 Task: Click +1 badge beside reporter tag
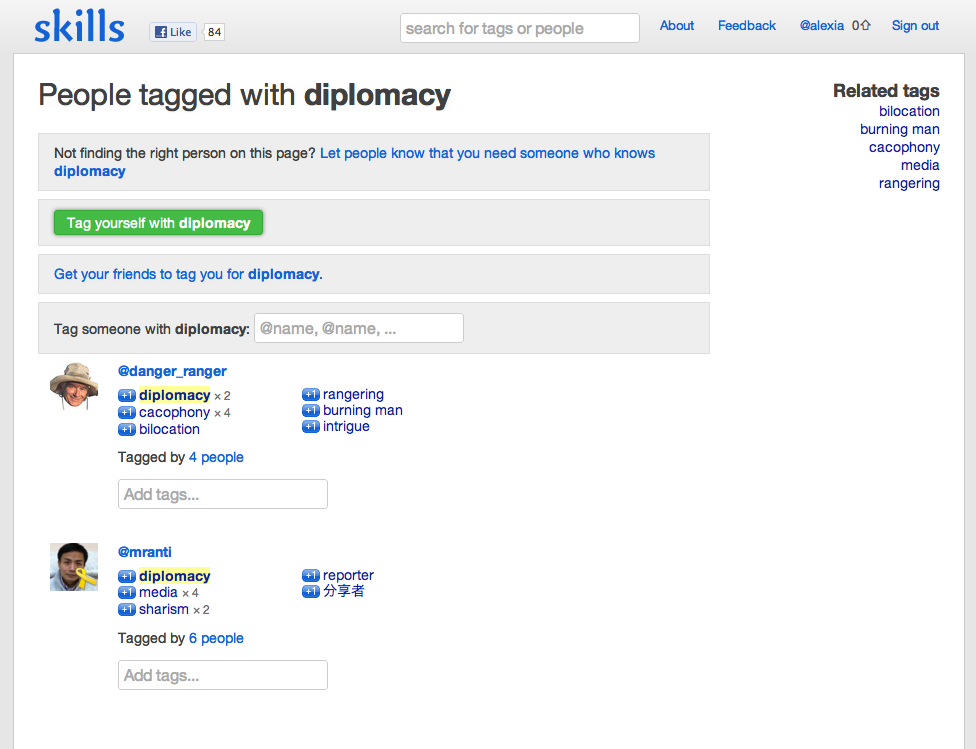[310, 576]
